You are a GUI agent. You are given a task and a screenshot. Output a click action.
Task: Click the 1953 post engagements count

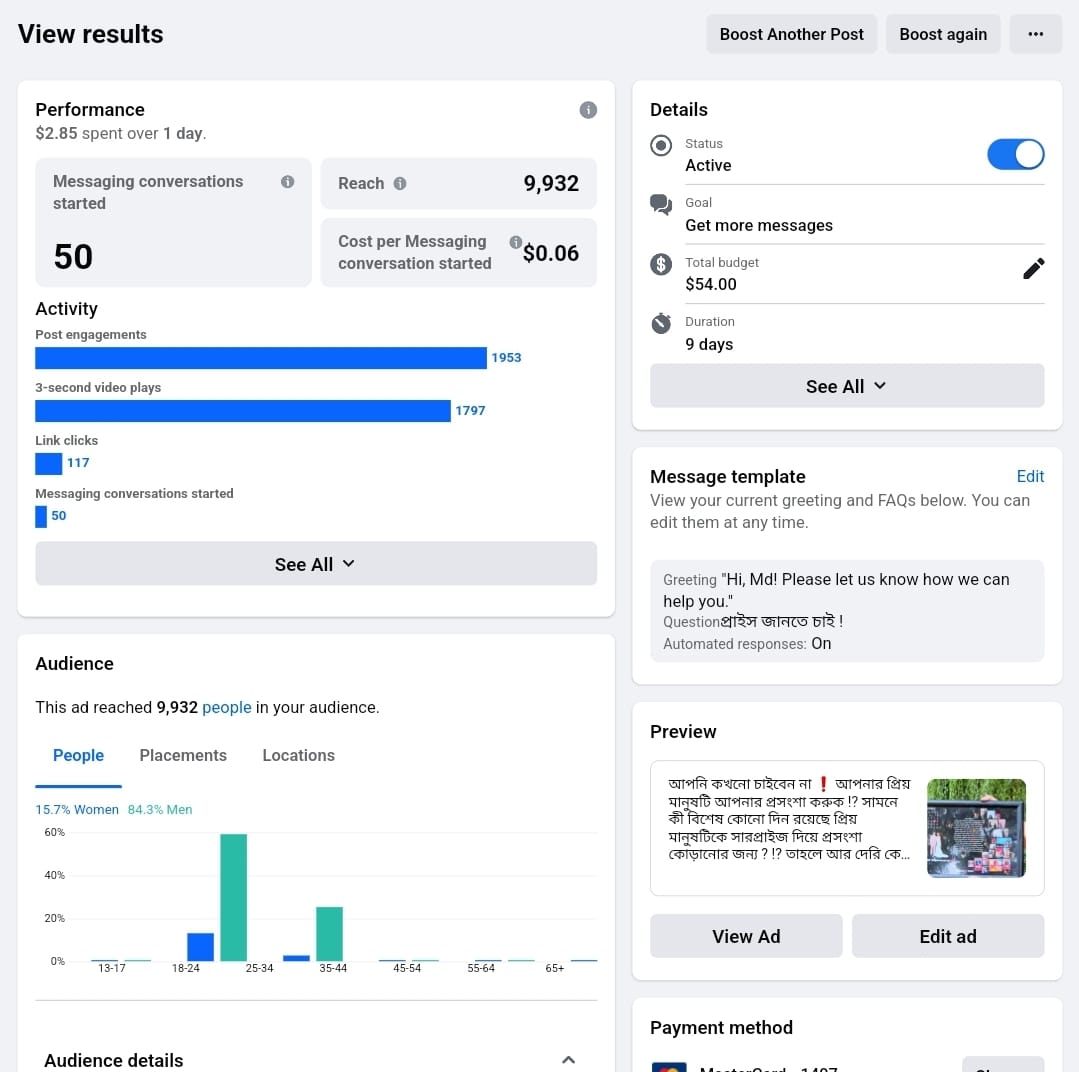click(506, 358)
